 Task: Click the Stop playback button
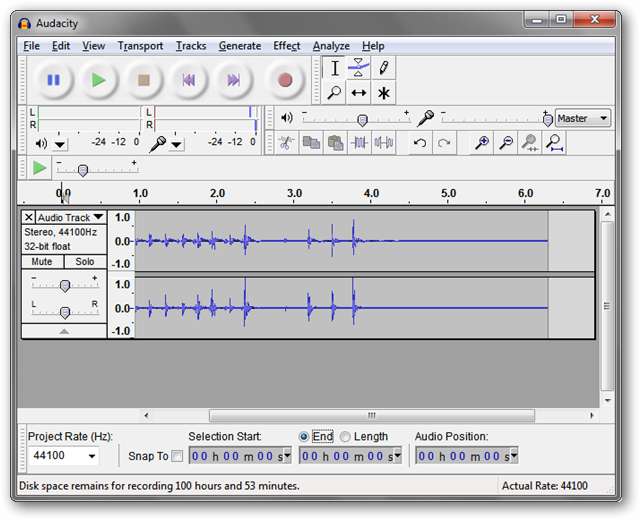tap(143, 80)
